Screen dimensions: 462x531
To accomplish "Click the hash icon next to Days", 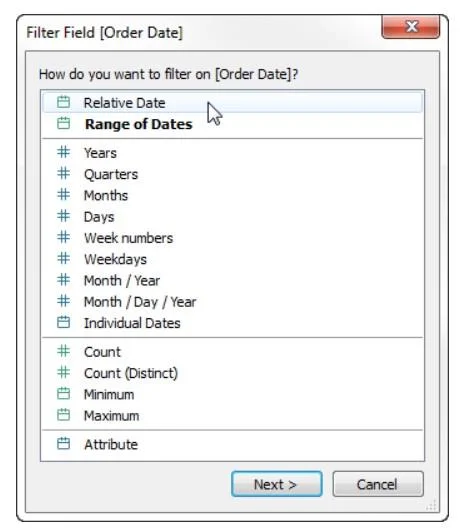I will click(64, 216).
